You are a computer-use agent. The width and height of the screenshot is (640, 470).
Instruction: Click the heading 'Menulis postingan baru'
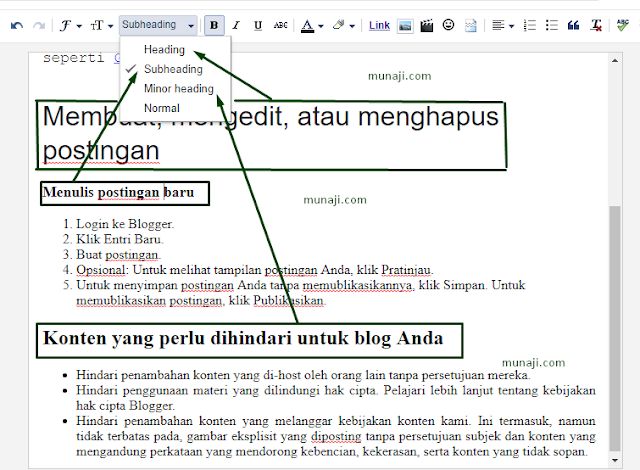point(119,192)
